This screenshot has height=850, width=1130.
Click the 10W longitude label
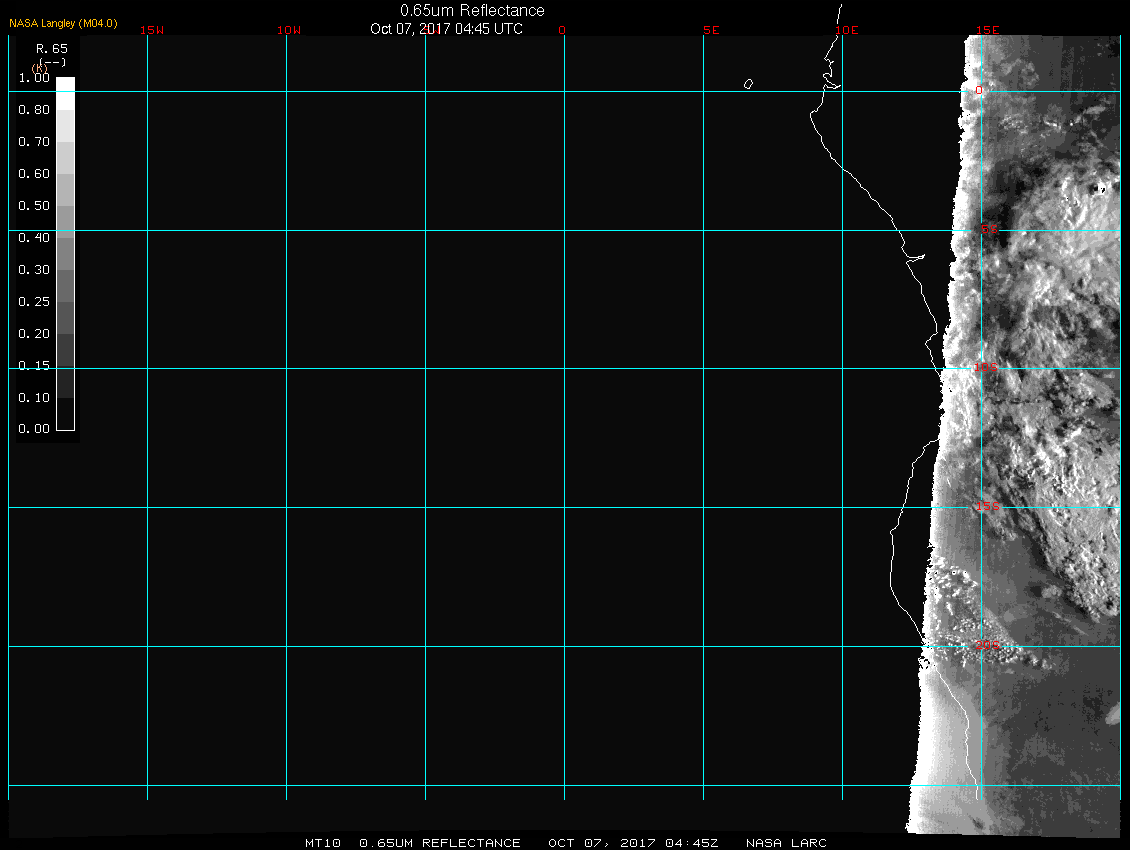click(289, 30)
